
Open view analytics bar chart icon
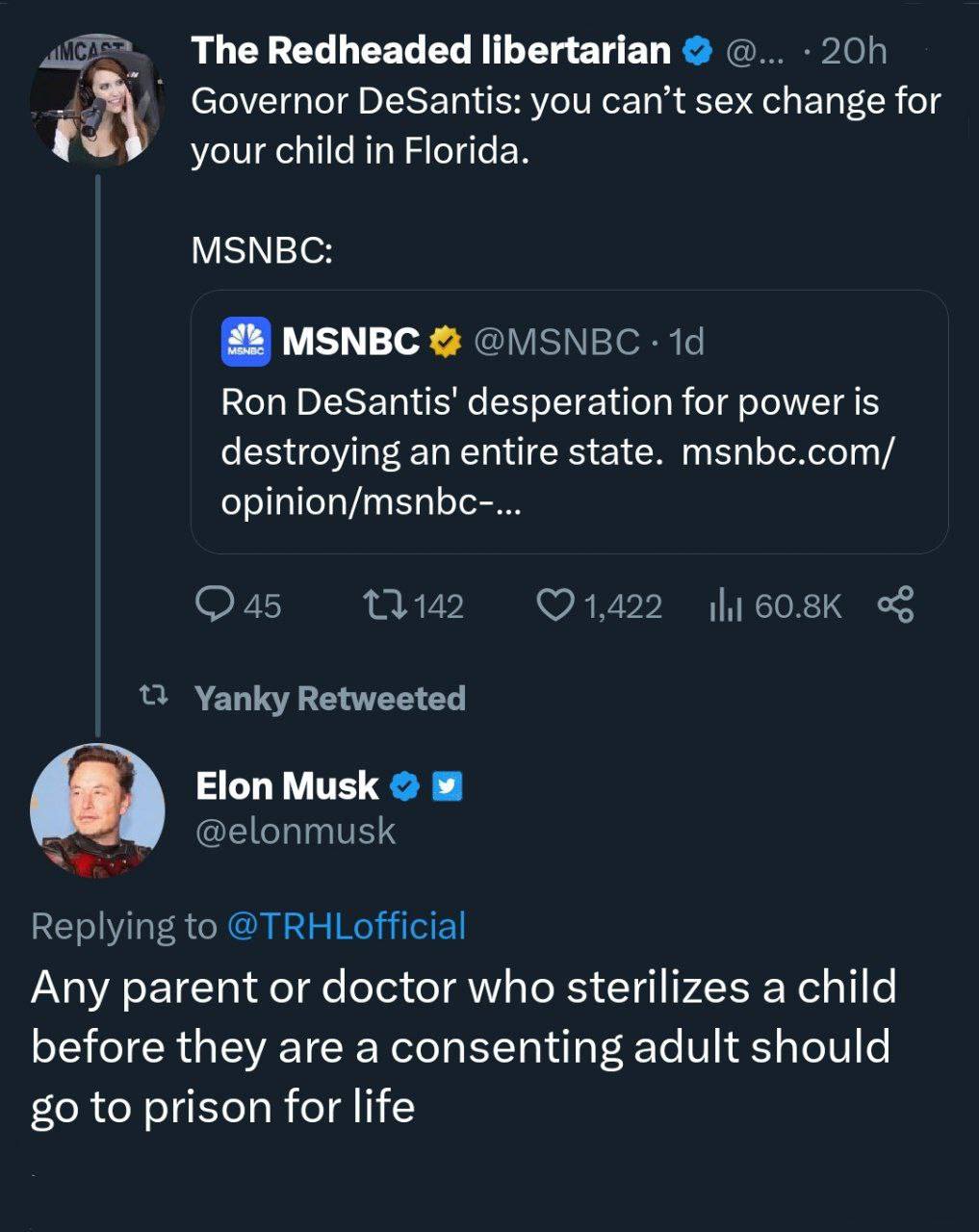[724, 605]
